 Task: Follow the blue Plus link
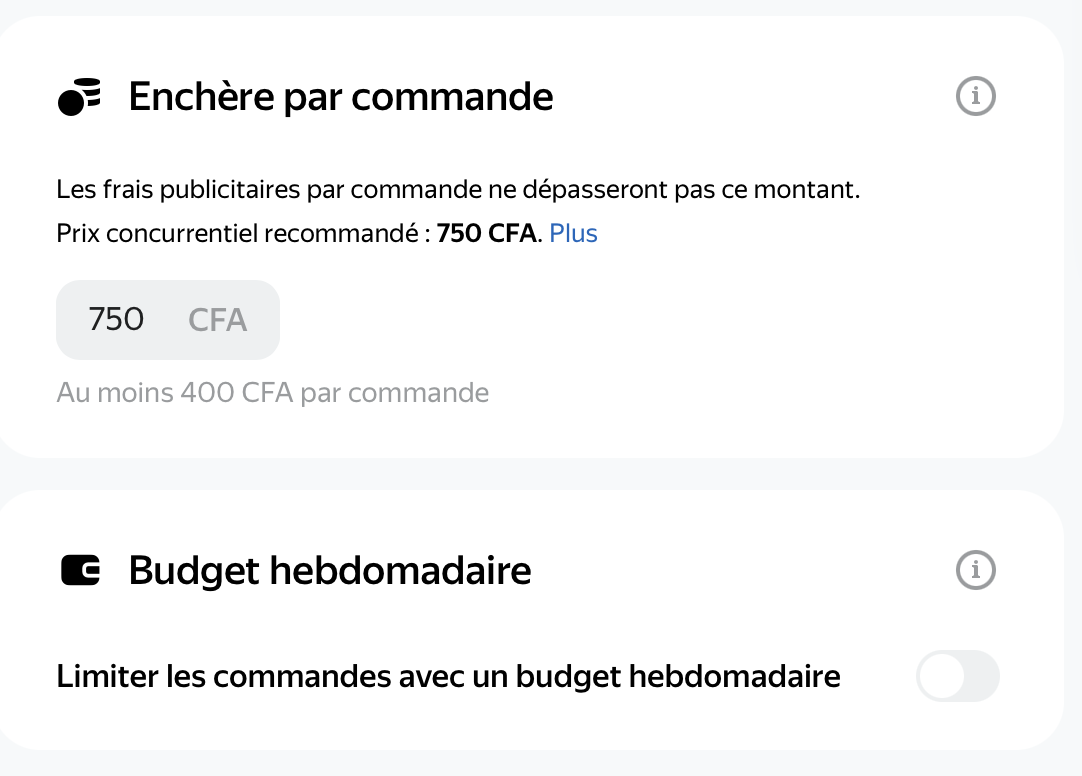pos(573,233)
